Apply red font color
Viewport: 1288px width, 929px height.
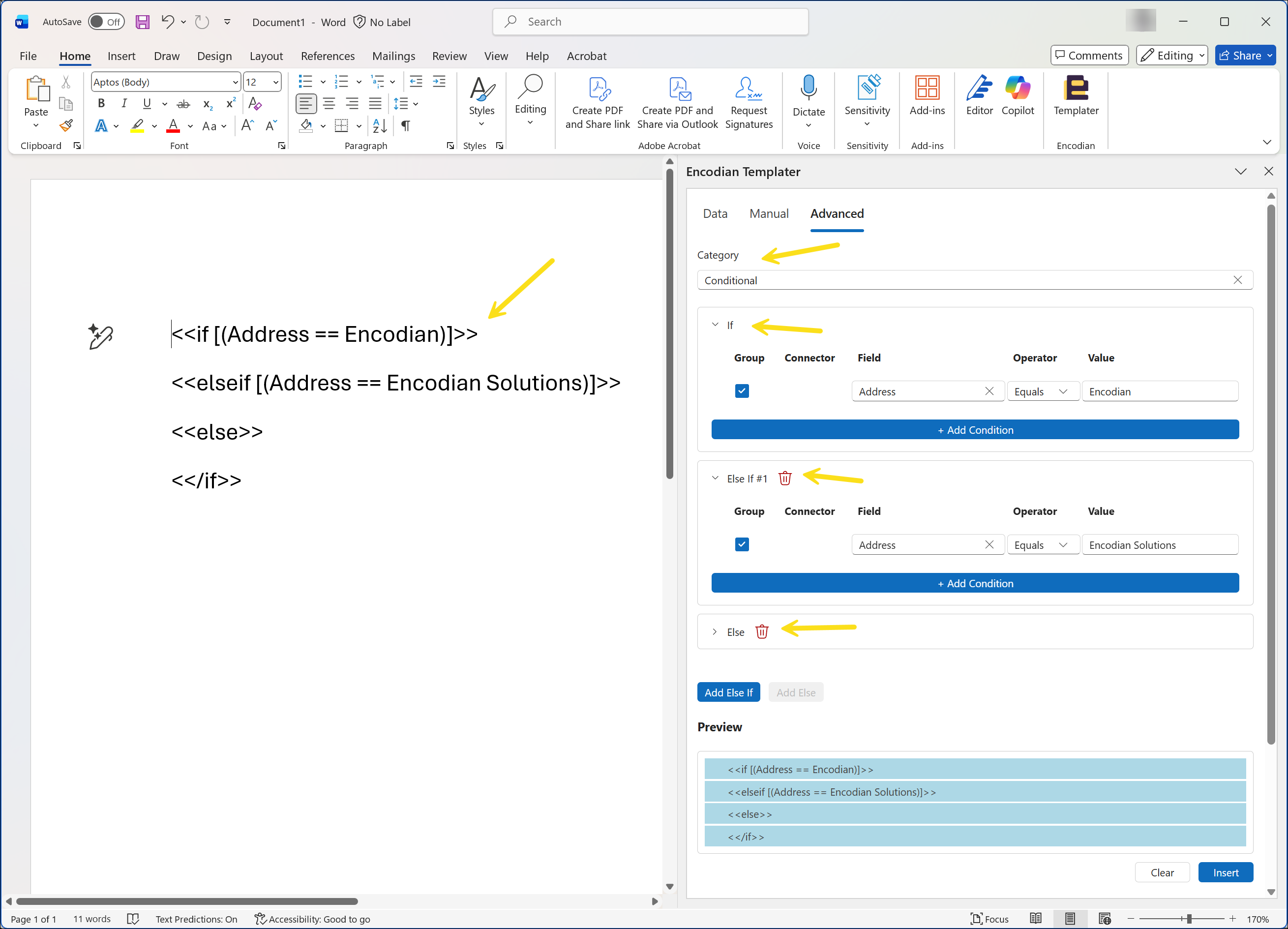click(173, 125)
